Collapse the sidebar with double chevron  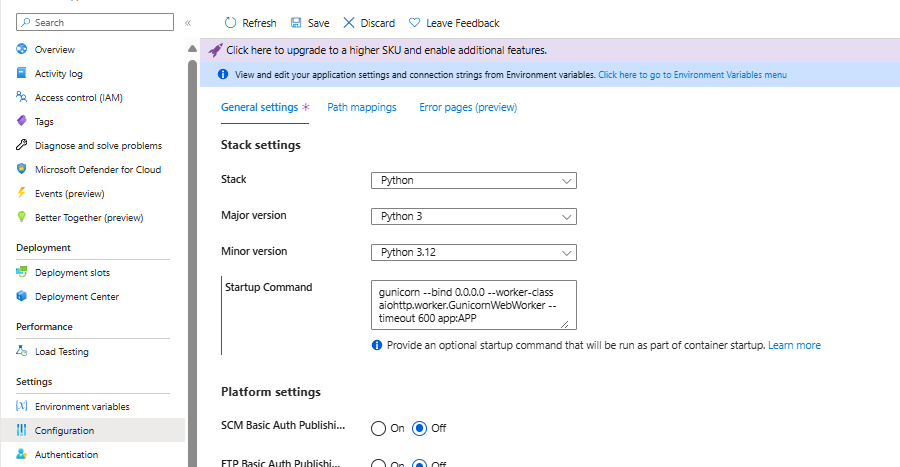point(188,23)
